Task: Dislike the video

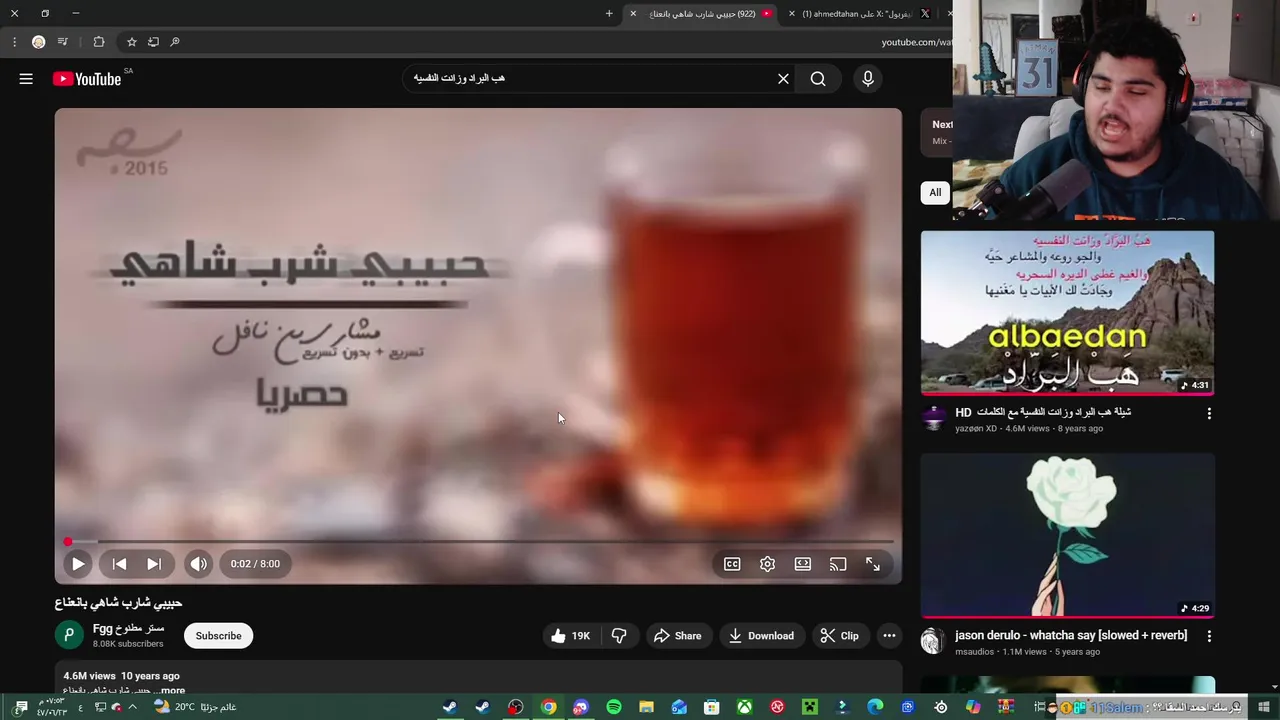Action: point(619,636)
